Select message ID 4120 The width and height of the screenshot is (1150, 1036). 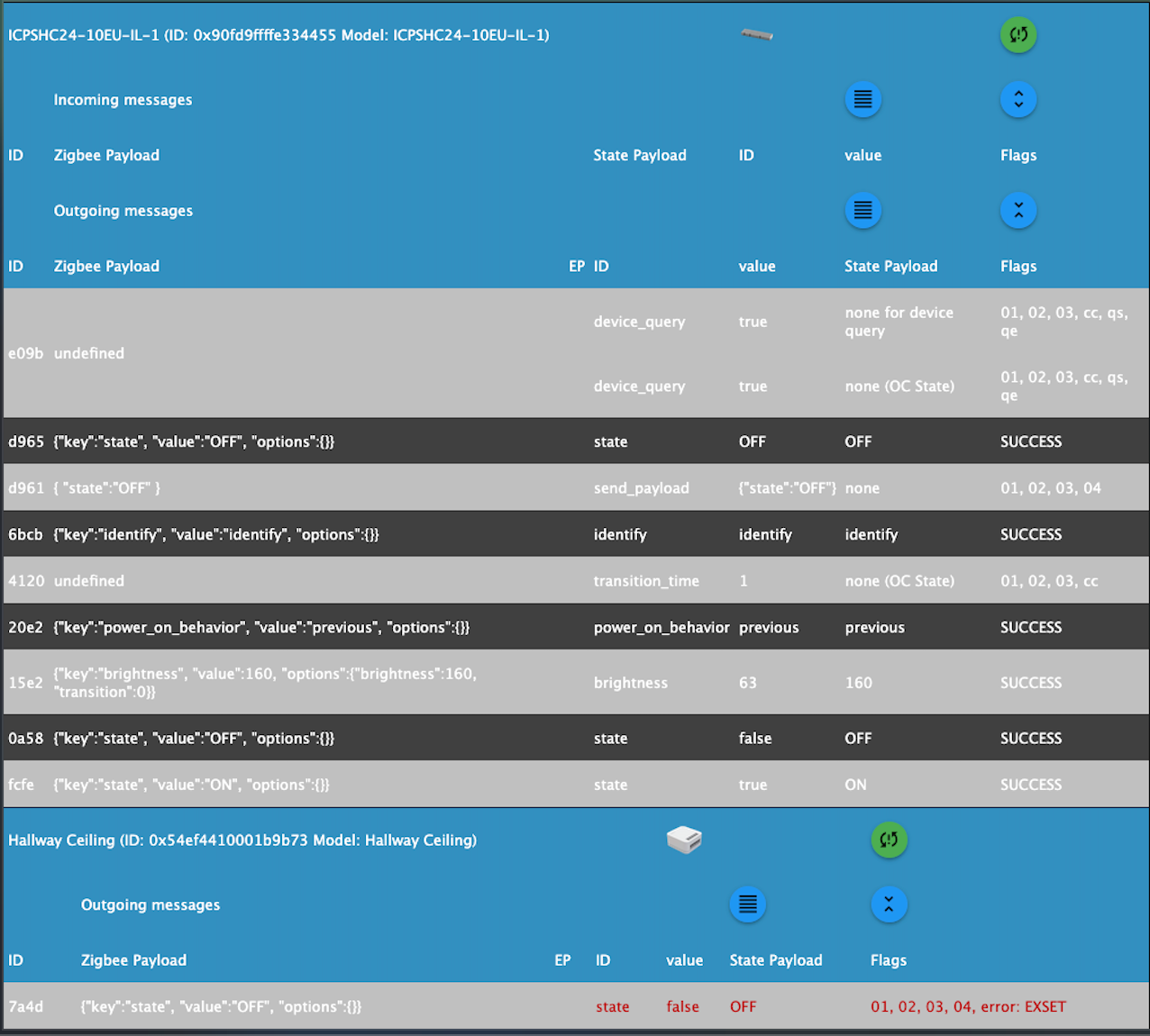[25, 581]
